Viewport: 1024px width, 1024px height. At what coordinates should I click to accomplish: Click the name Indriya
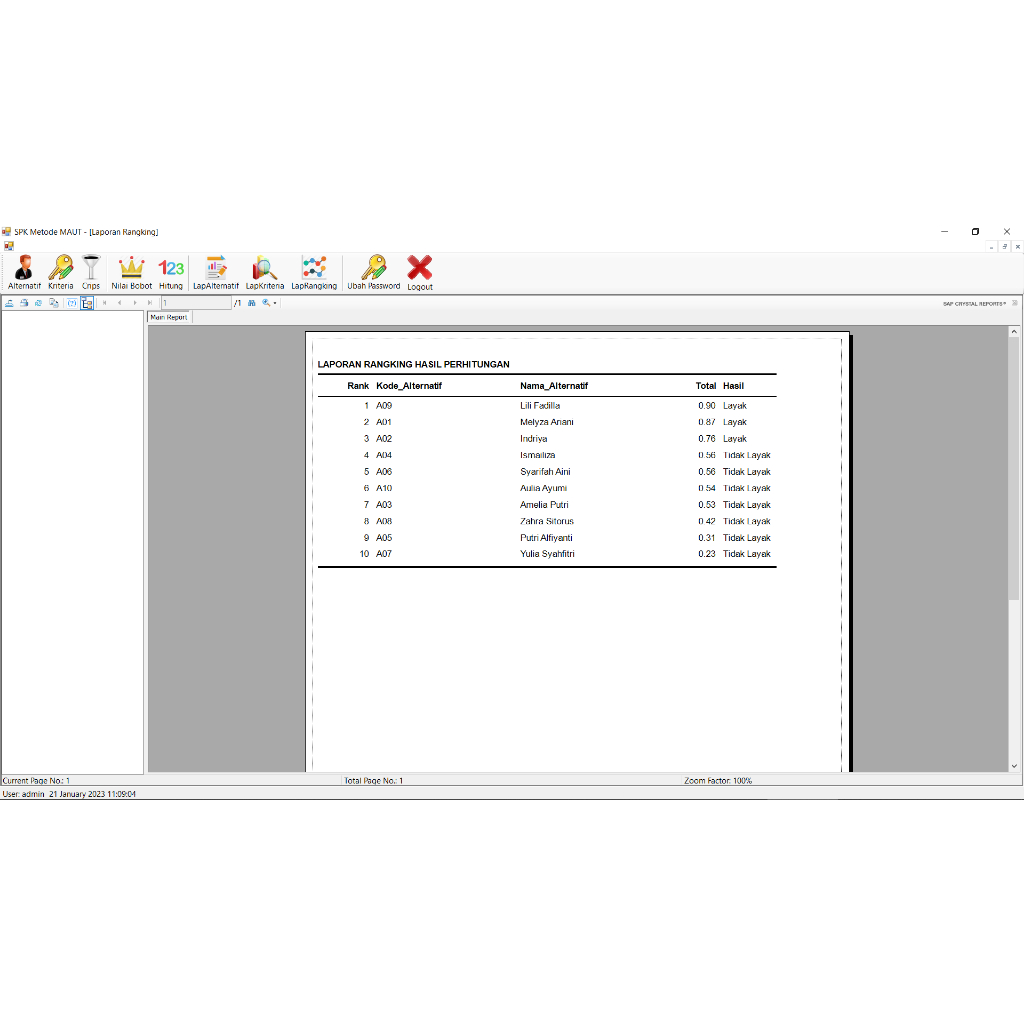tap(534, 439)
